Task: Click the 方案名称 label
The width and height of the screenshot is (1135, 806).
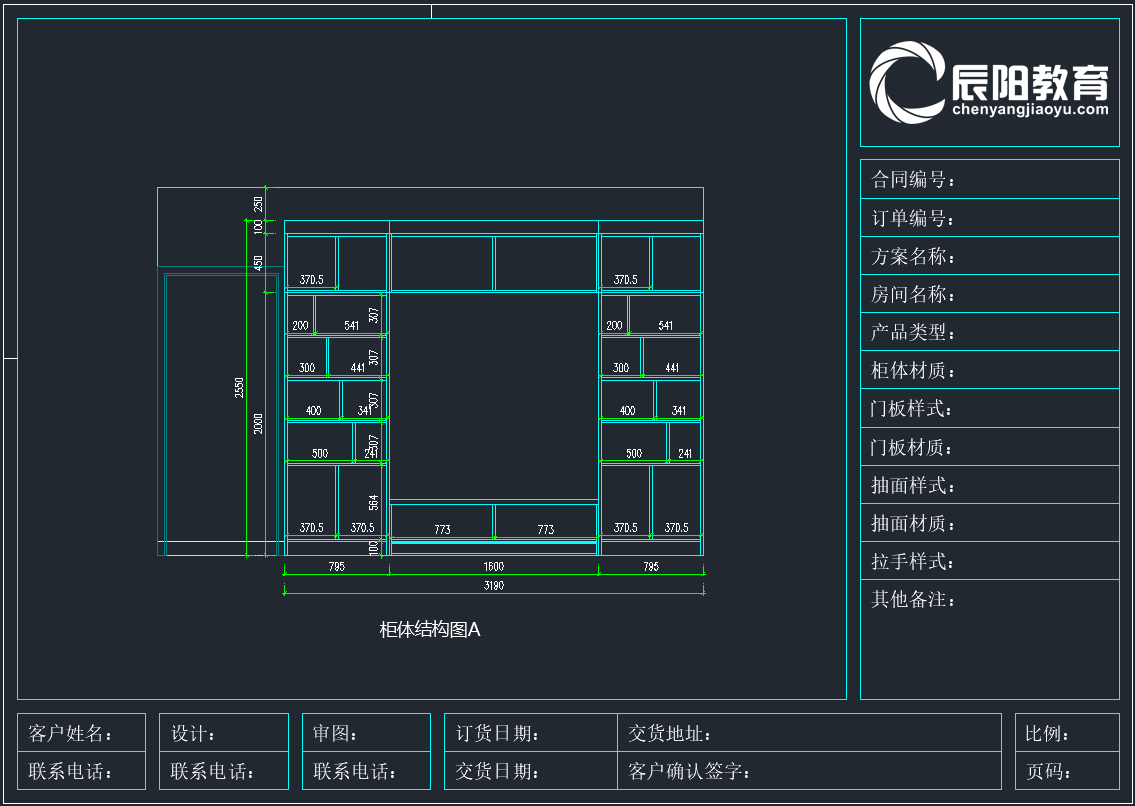Action: tap(912, 256)
